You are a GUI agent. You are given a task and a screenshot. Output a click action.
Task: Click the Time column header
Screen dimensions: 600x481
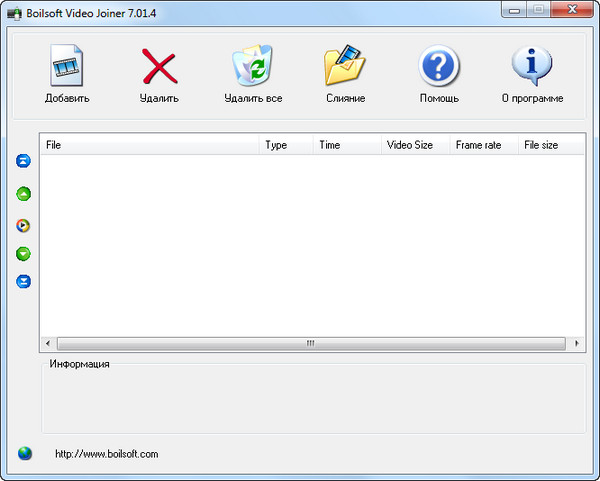pyautogui.click(x=347, y=145)
